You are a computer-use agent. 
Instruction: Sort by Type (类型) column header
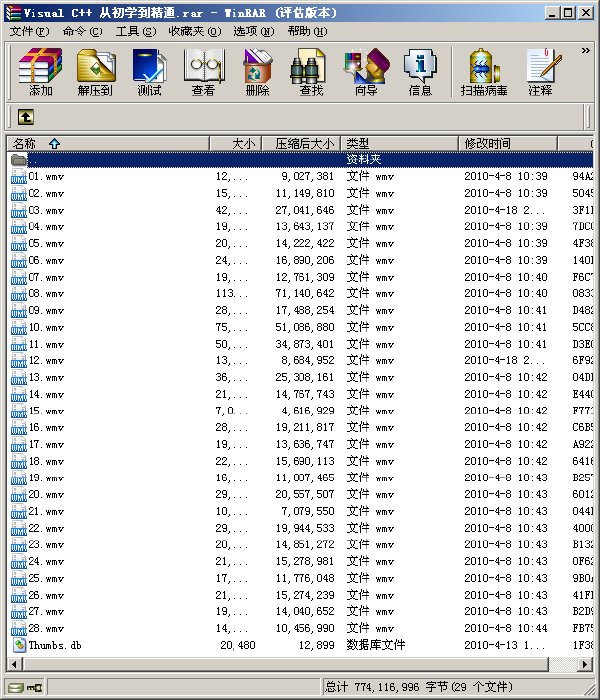tap(400, 144)
